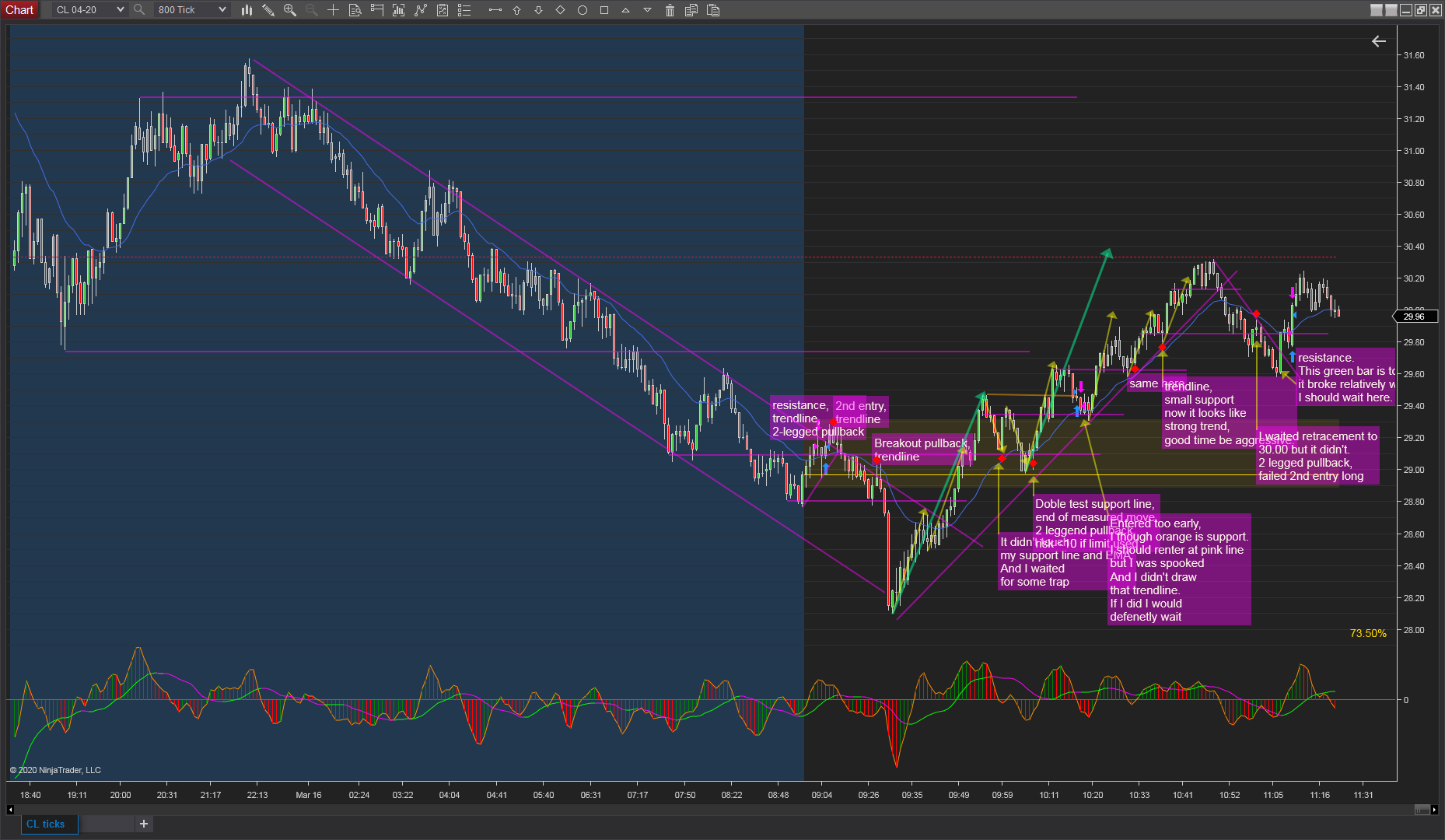
Task: Open the Indicators icon
Action: (421, 10)
